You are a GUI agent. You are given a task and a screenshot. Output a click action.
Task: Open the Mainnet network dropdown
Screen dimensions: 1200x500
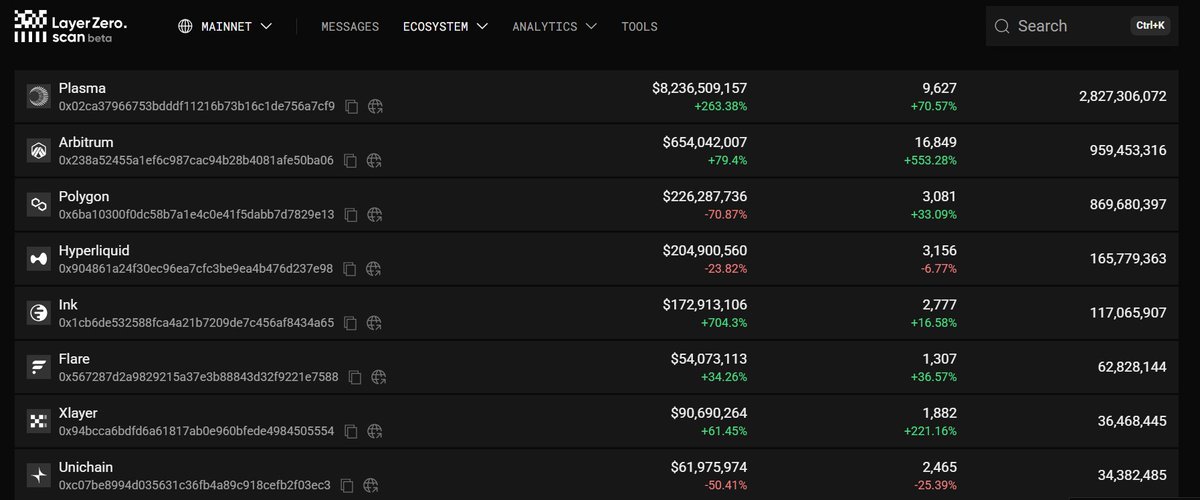[x=225, y=27]
